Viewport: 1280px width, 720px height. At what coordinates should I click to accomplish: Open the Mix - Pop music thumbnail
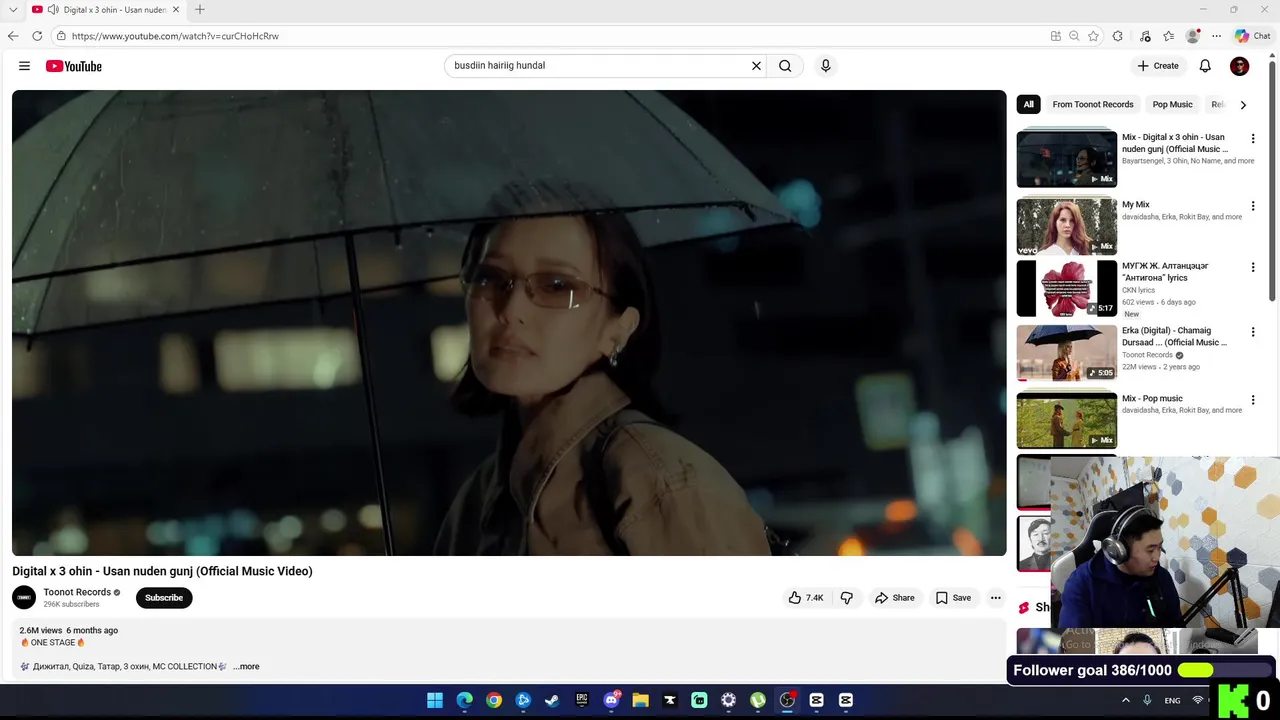[1067, 420]
